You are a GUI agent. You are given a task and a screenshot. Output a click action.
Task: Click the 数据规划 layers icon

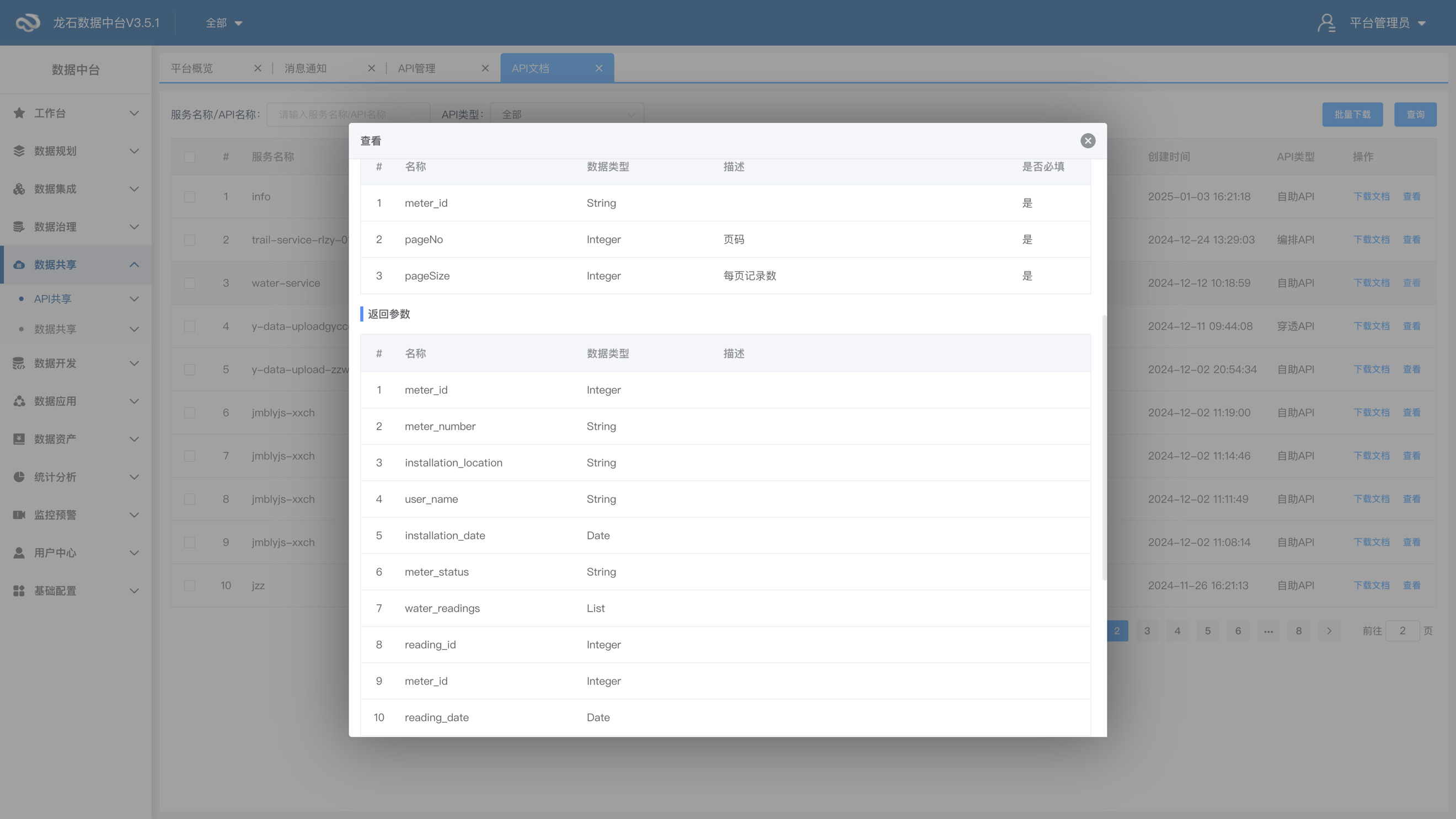[19, 151]
